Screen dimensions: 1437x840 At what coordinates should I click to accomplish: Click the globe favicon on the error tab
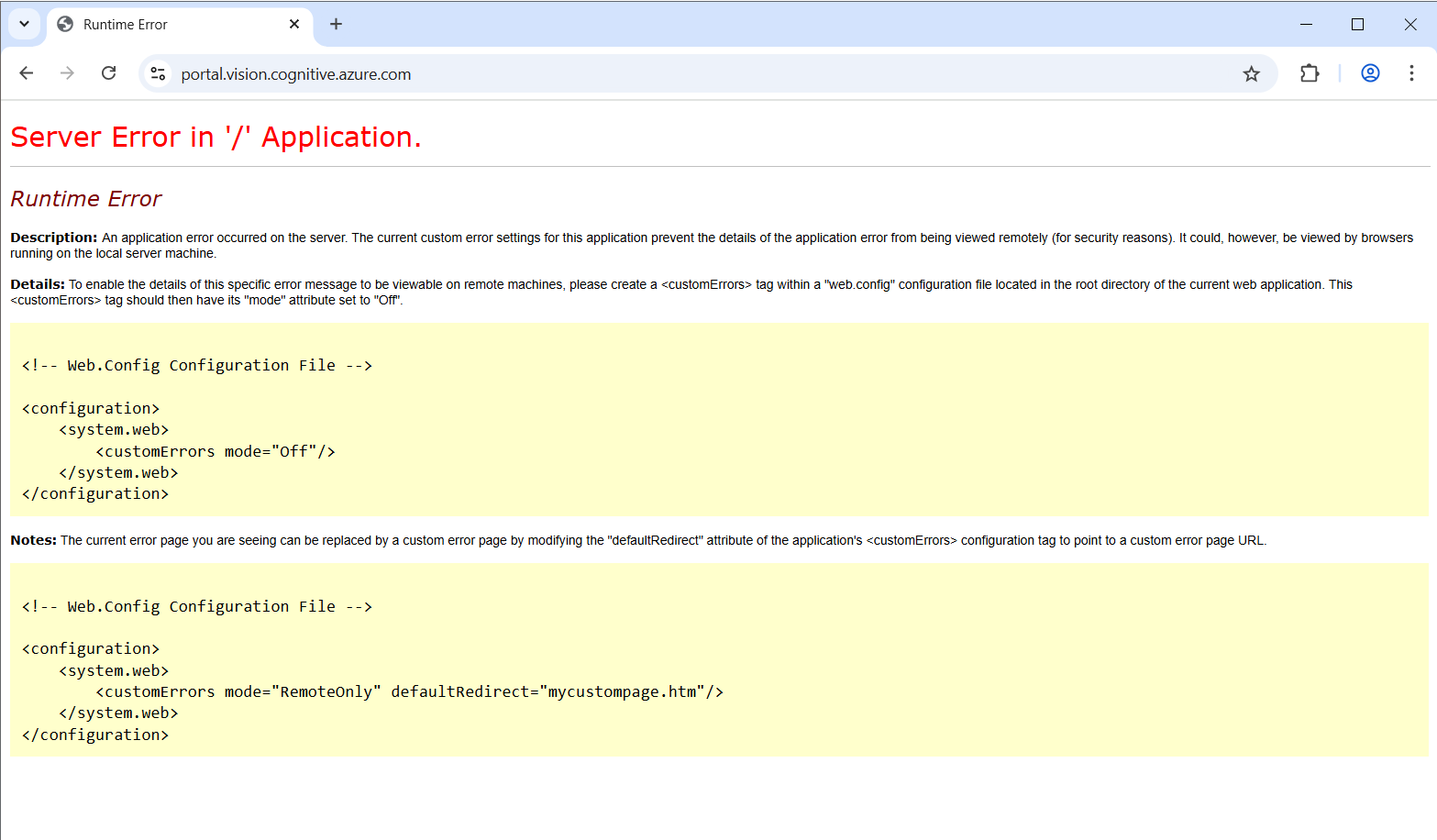tap(64, 25)
